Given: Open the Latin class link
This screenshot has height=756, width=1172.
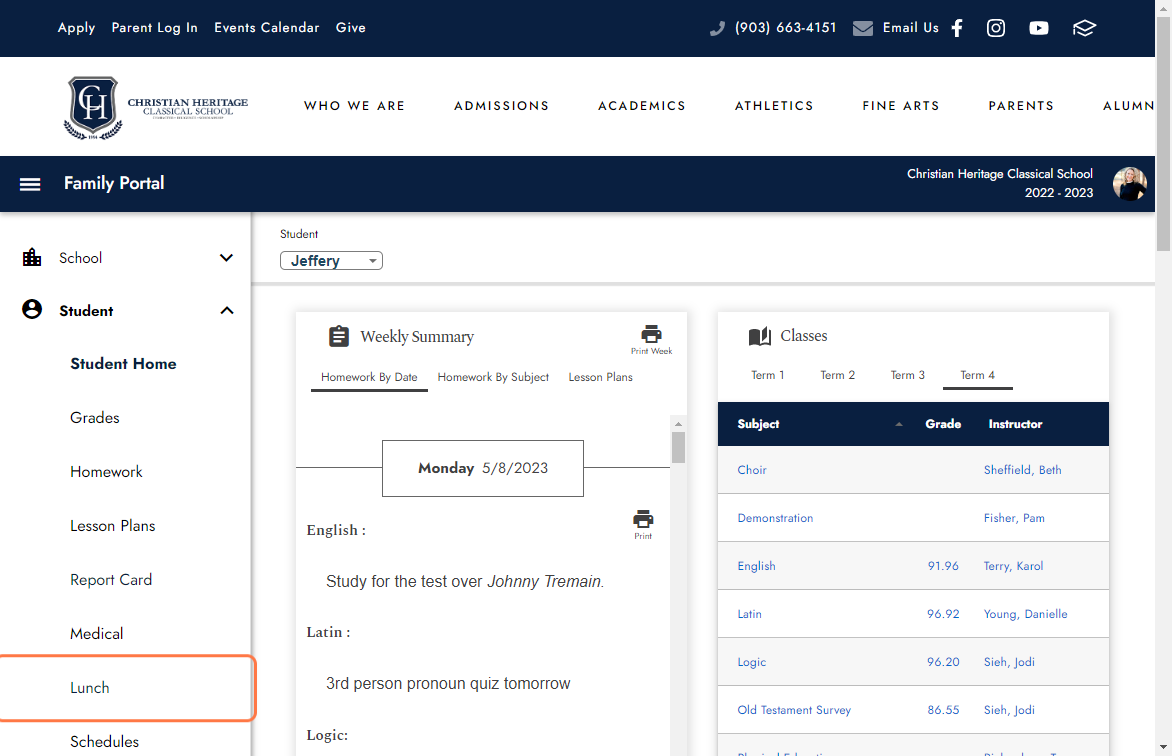Looking at the screenshot, I should pos(750,614).
